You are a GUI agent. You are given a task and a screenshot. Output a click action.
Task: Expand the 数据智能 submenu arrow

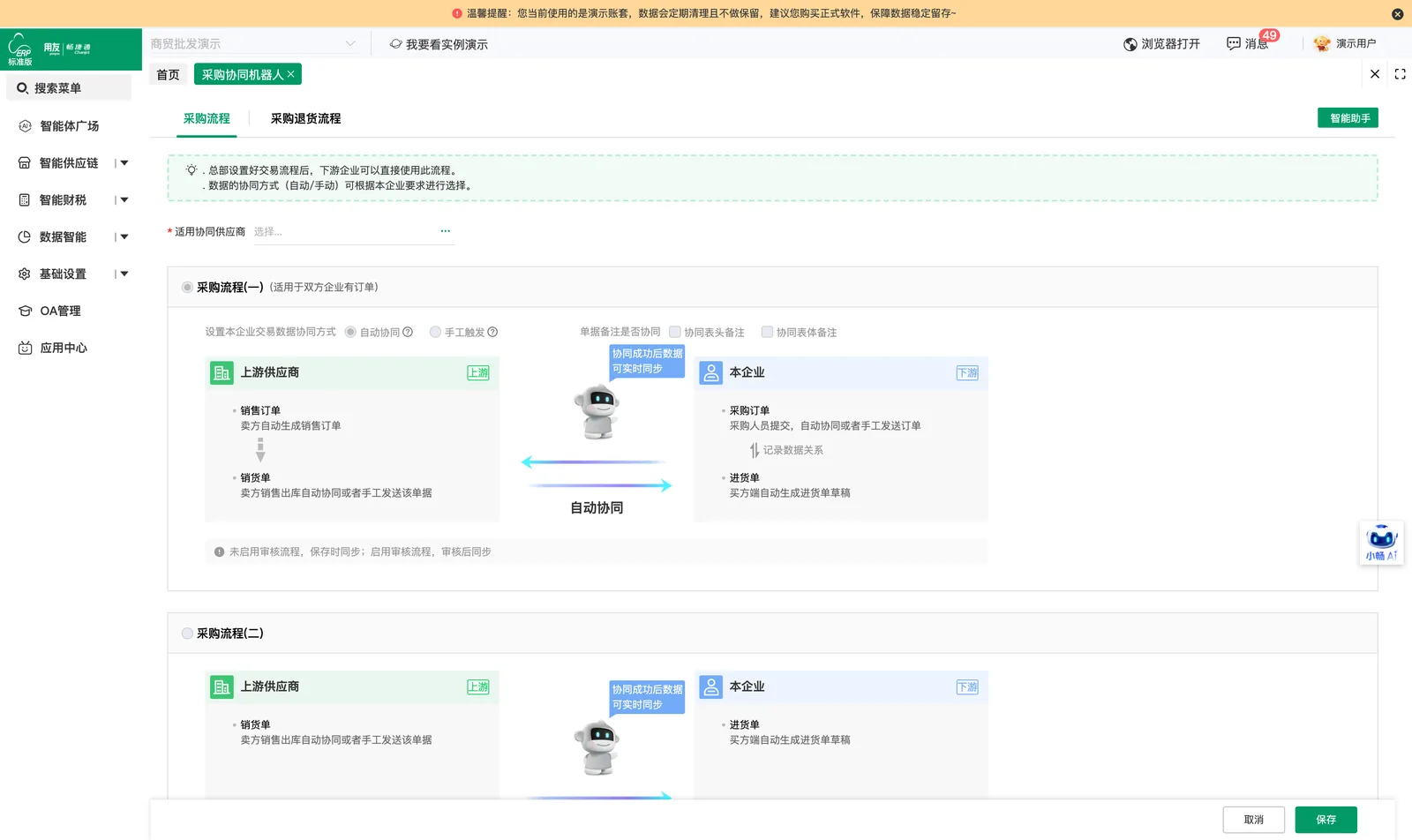click(x=124, y=237)
